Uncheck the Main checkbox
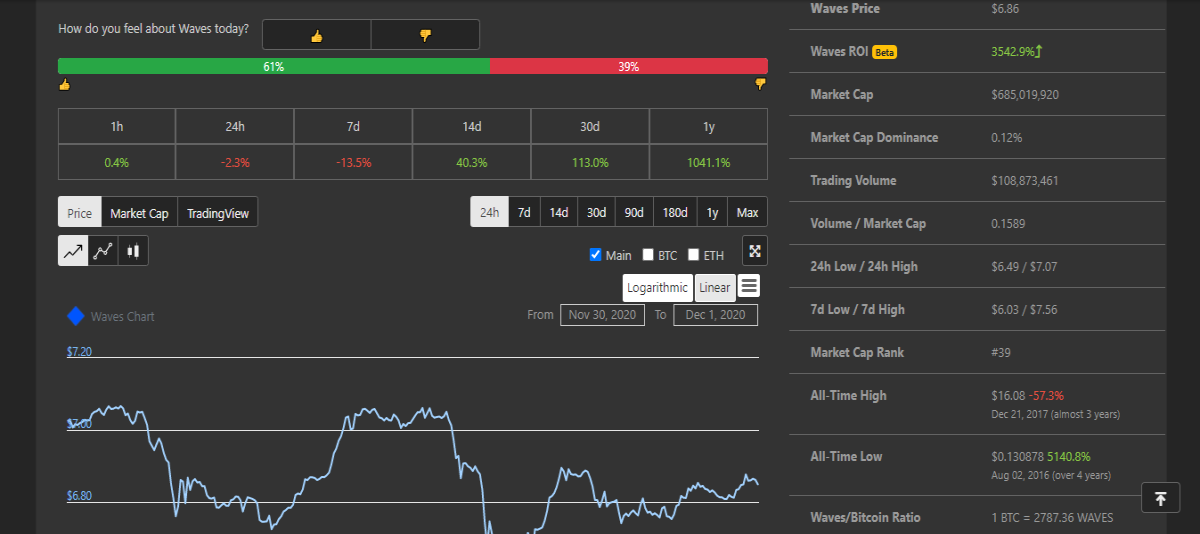This screenshot has width=1200, height=534. 596,255
